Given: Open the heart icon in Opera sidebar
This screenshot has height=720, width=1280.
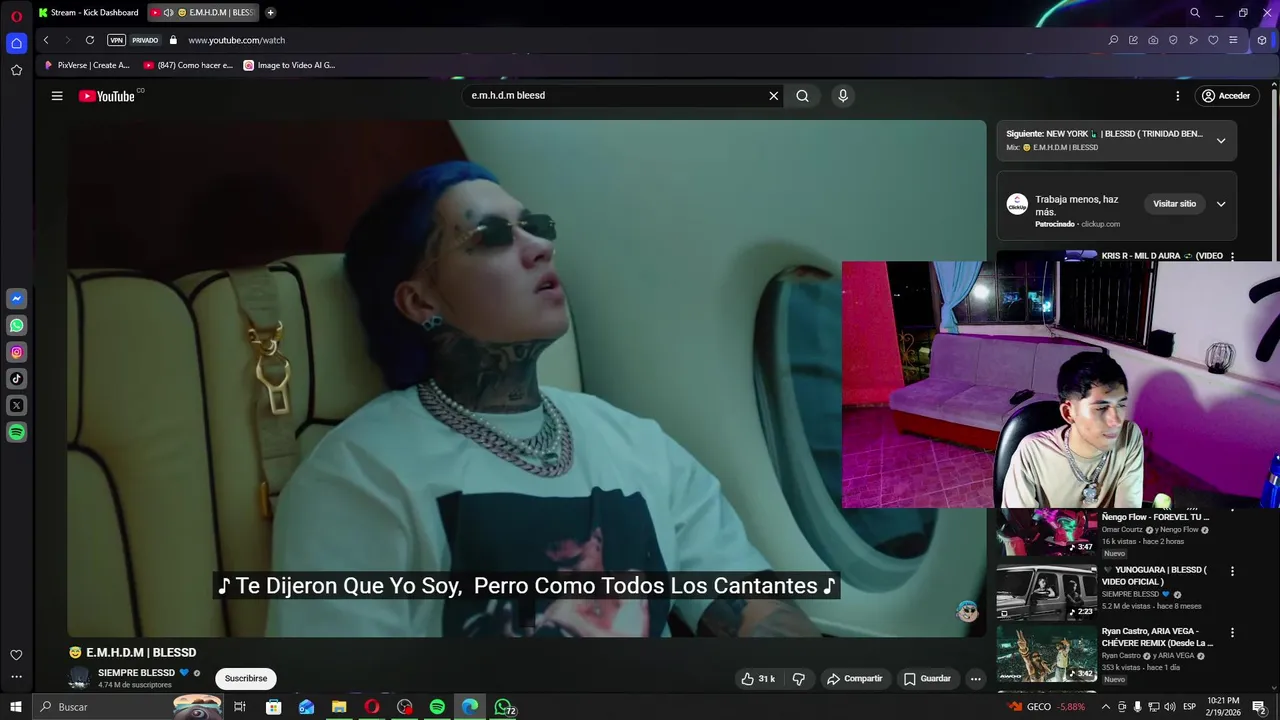Looking at the screenshot, I should (x=16, y=655).
